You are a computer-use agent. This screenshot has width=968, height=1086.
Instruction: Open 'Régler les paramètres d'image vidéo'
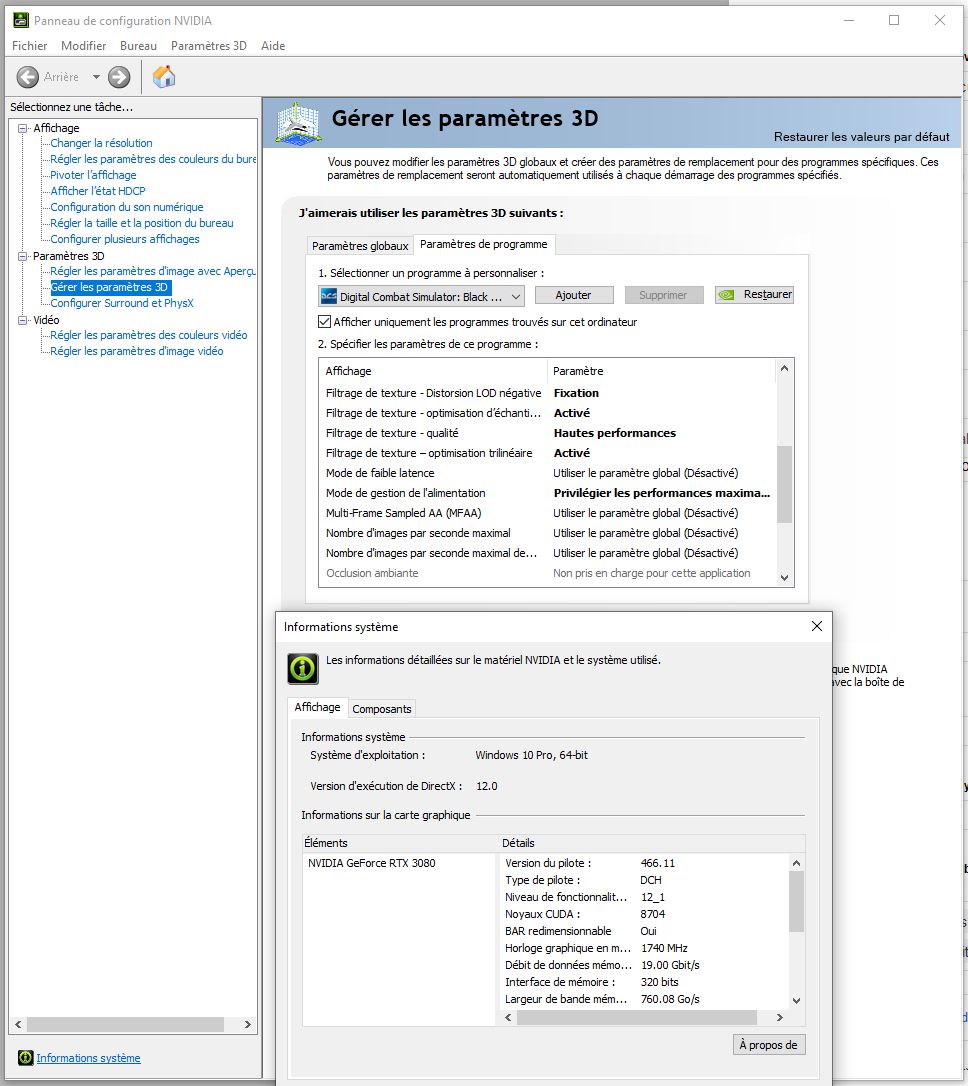pyautogui.click(x=136, y=351)
